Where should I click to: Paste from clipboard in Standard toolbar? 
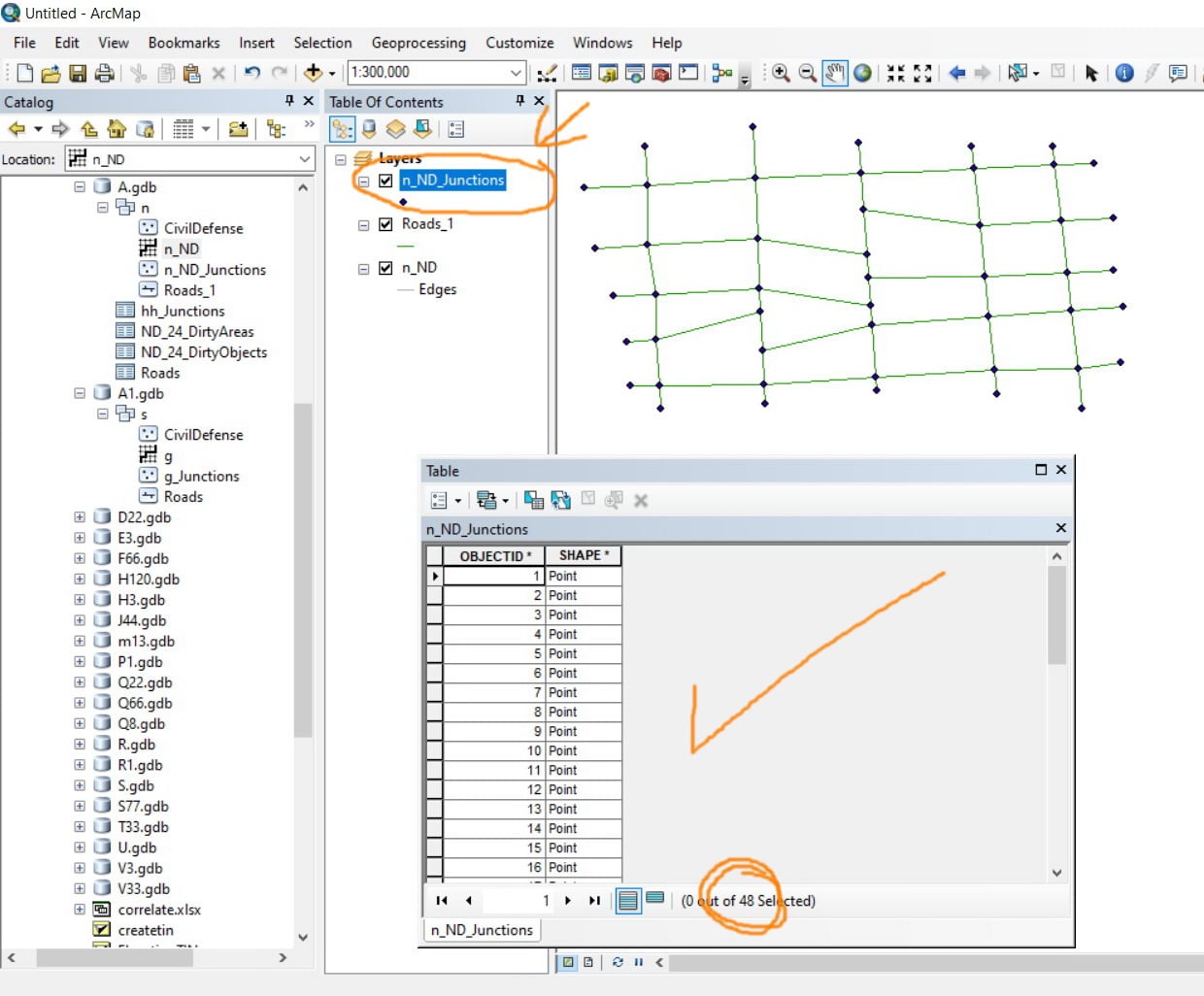click(x=191, y=73)
